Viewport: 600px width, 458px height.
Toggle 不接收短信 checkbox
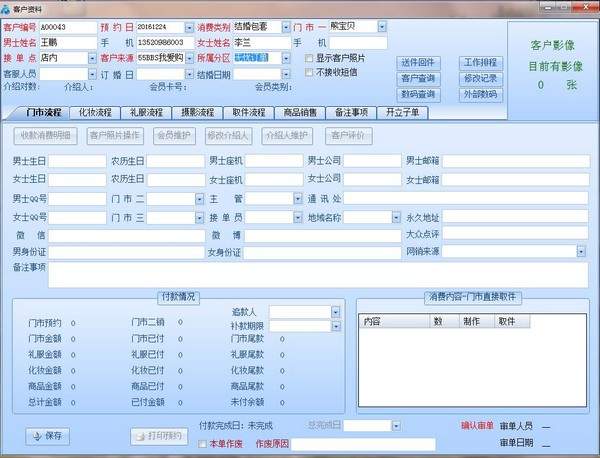click(309, 72)
